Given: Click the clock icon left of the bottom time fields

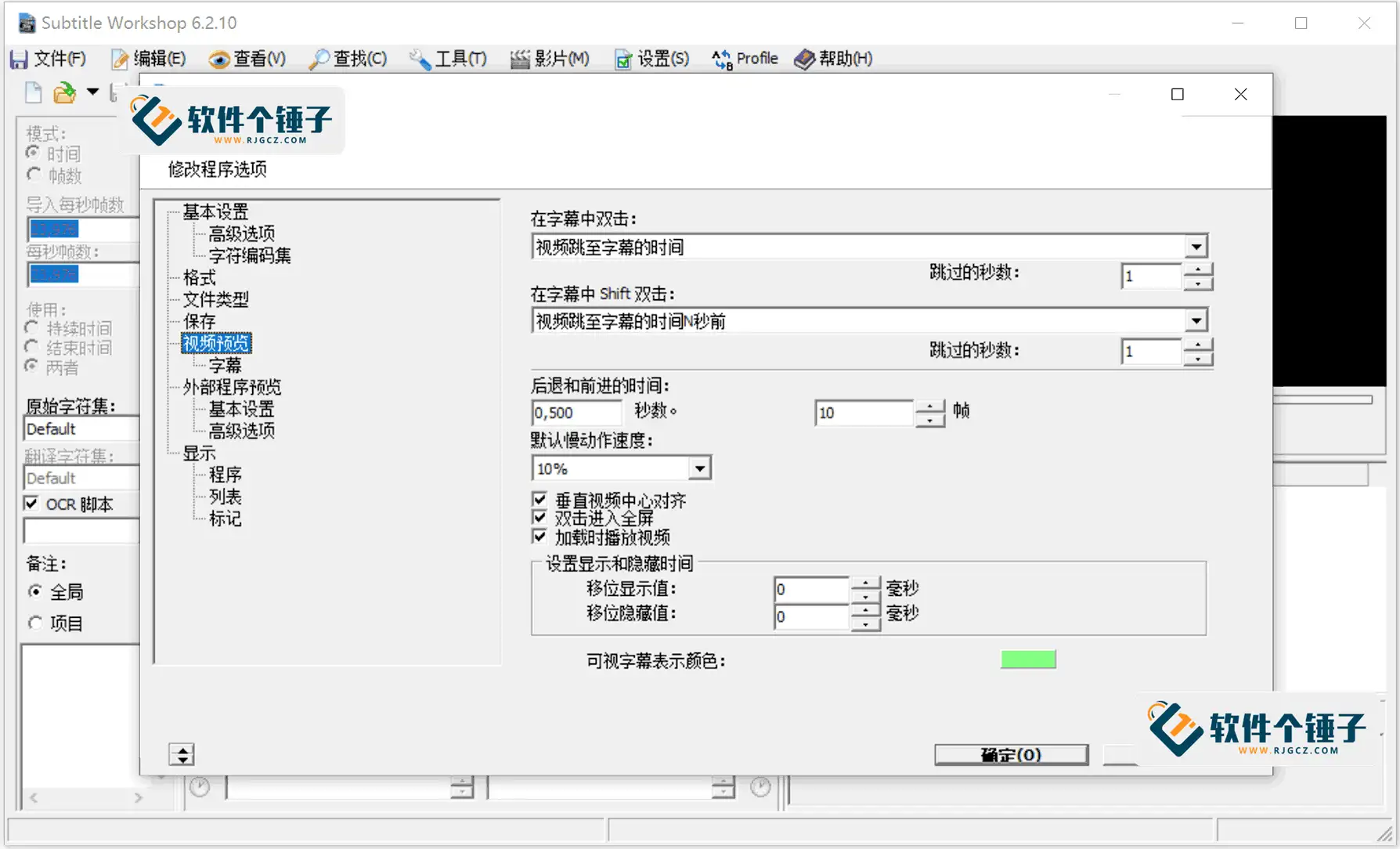Looking at the screenshot, I should pos(200,786).
